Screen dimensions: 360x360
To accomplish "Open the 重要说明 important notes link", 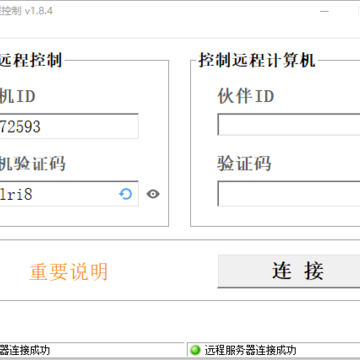I will tap(68, 272).
